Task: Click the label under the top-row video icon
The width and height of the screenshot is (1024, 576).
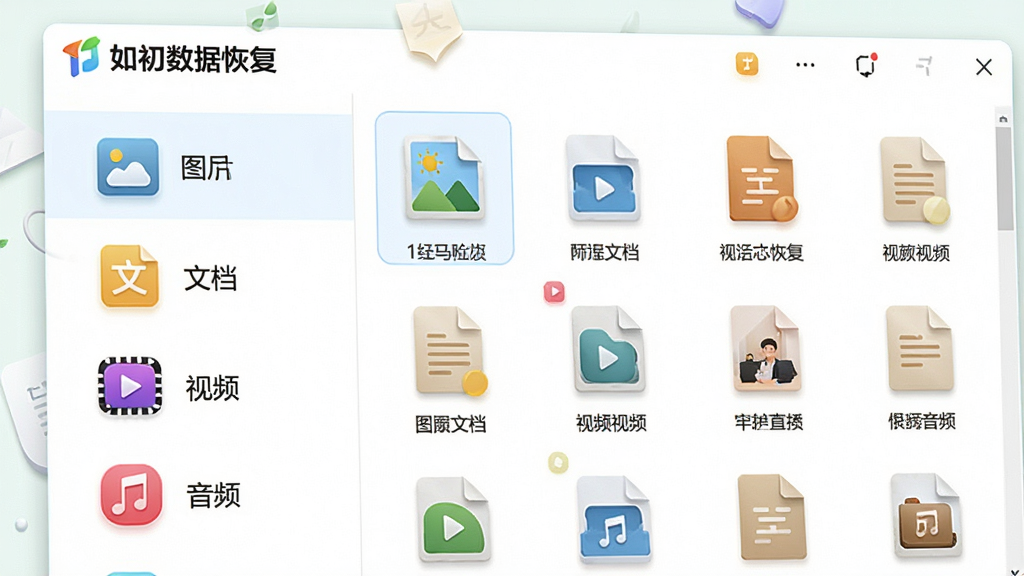Action: (604, 252)
